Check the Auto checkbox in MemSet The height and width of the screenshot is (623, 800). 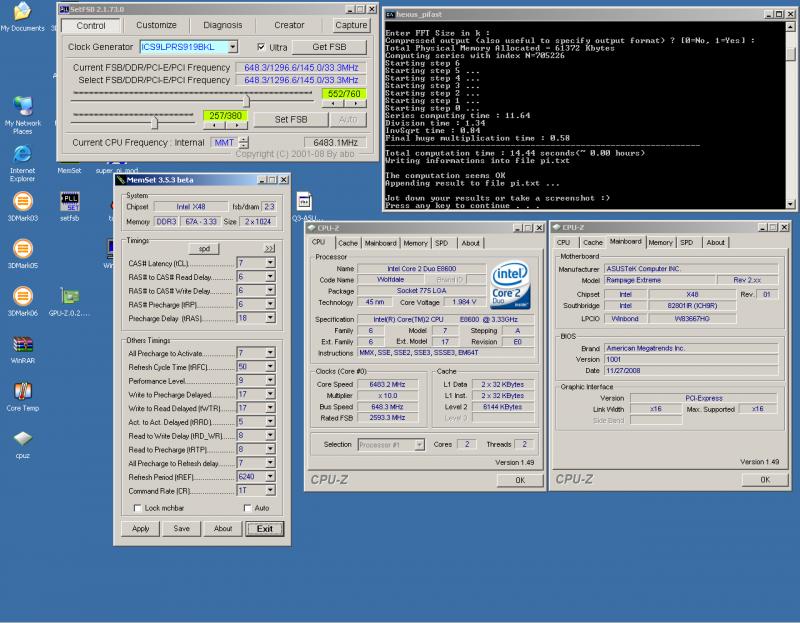(247, 508)
